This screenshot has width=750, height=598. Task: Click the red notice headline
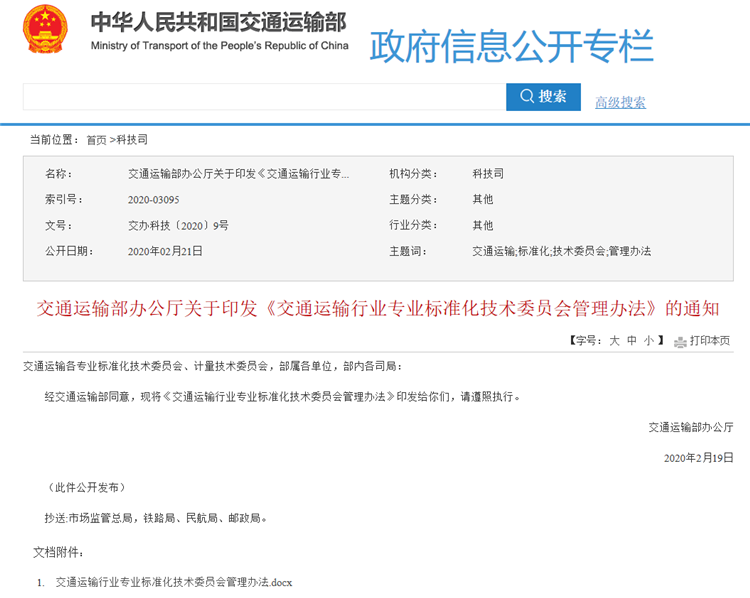[377, 307]
